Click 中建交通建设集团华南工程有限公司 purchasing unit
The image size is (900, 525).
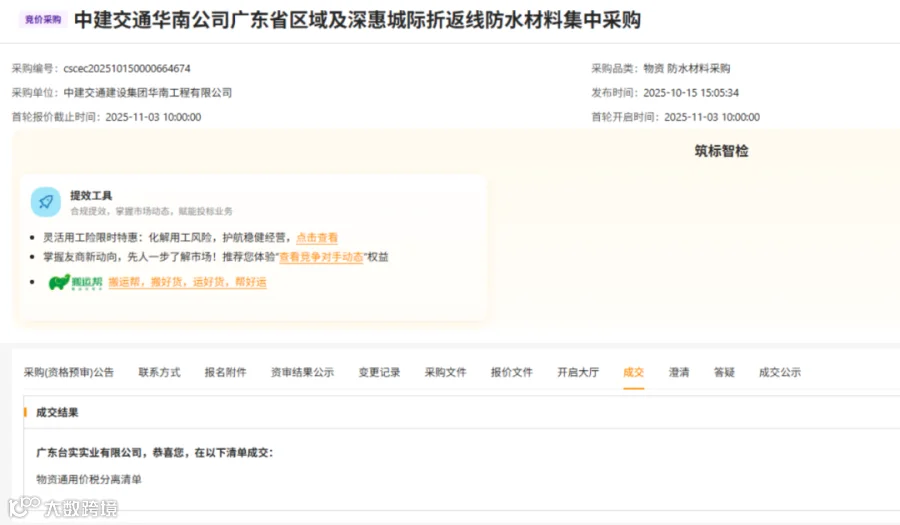pyautogui.click(x=148, y=92)
